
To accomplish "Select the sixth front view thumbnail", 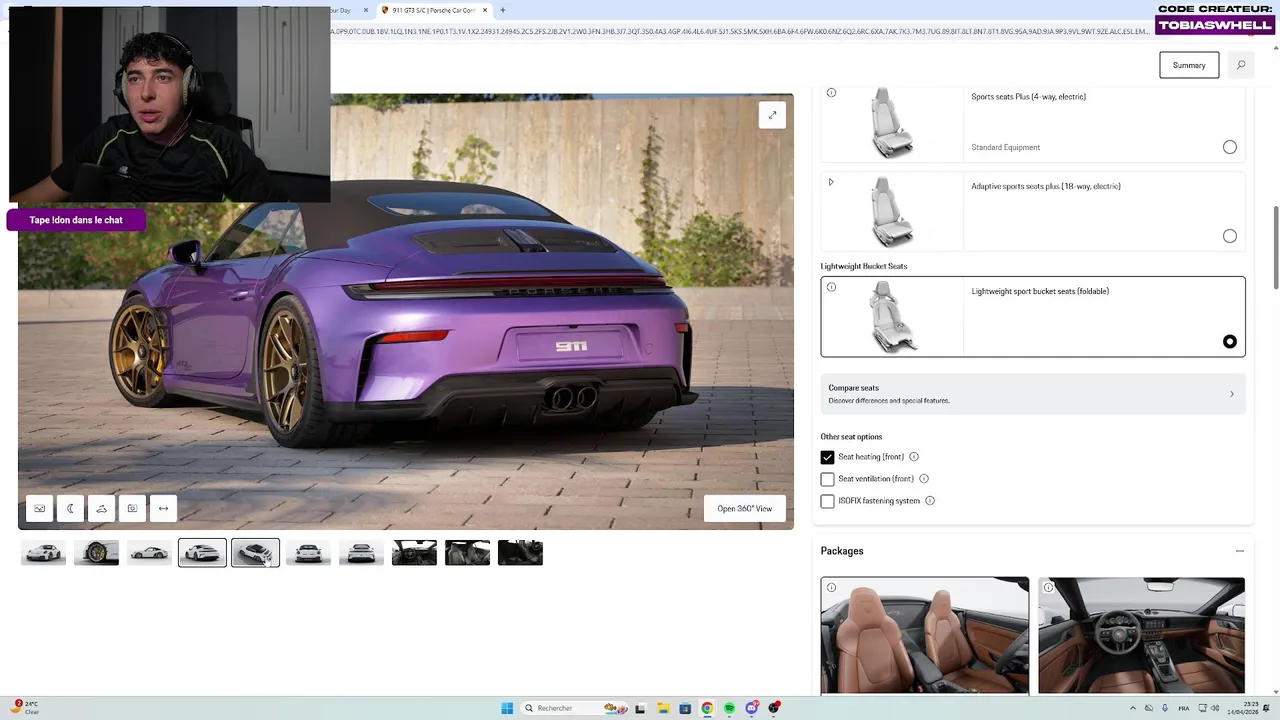I will [x=308, y=553].
